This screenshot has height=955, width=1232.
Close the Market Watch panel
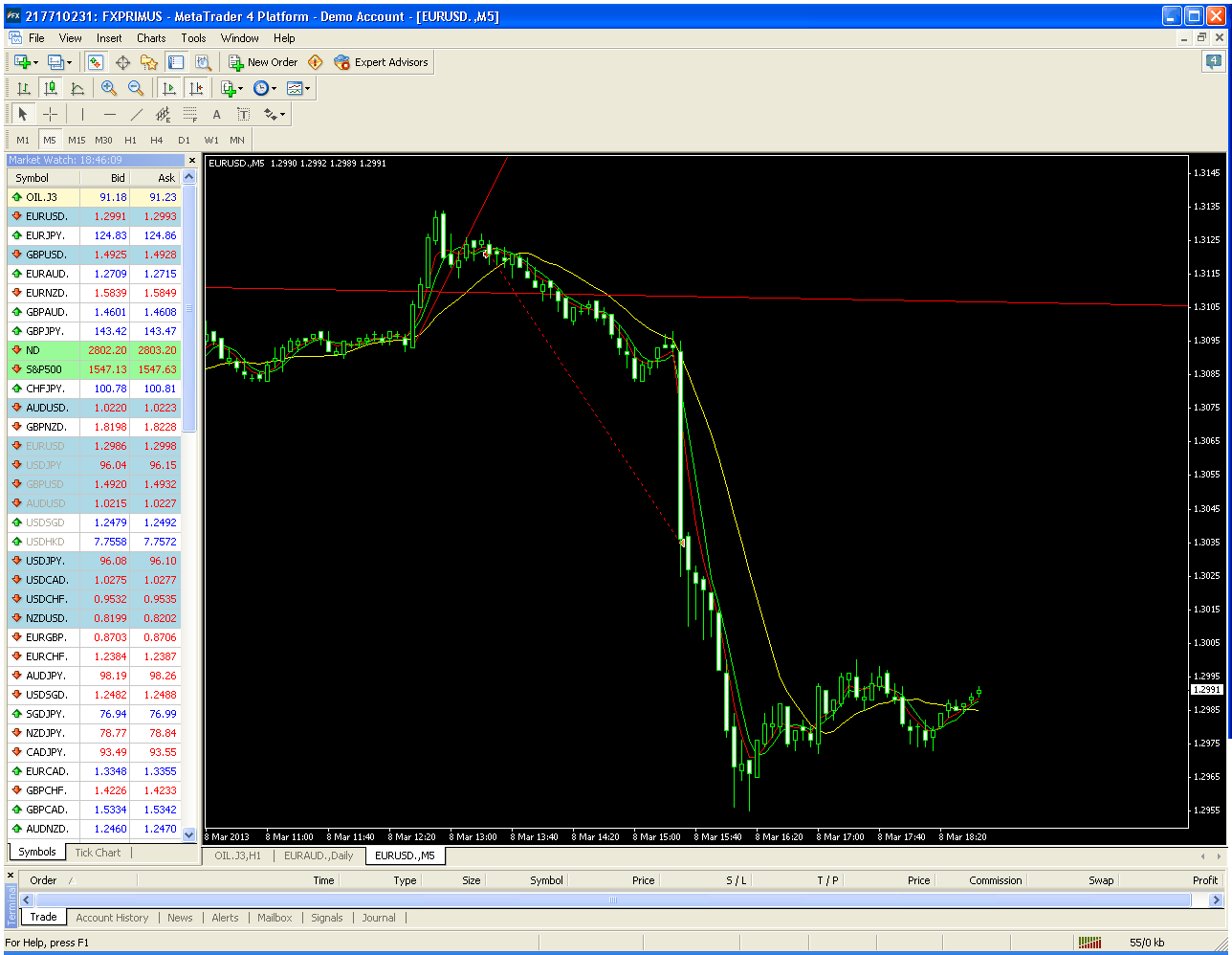[x=191, y=161]
